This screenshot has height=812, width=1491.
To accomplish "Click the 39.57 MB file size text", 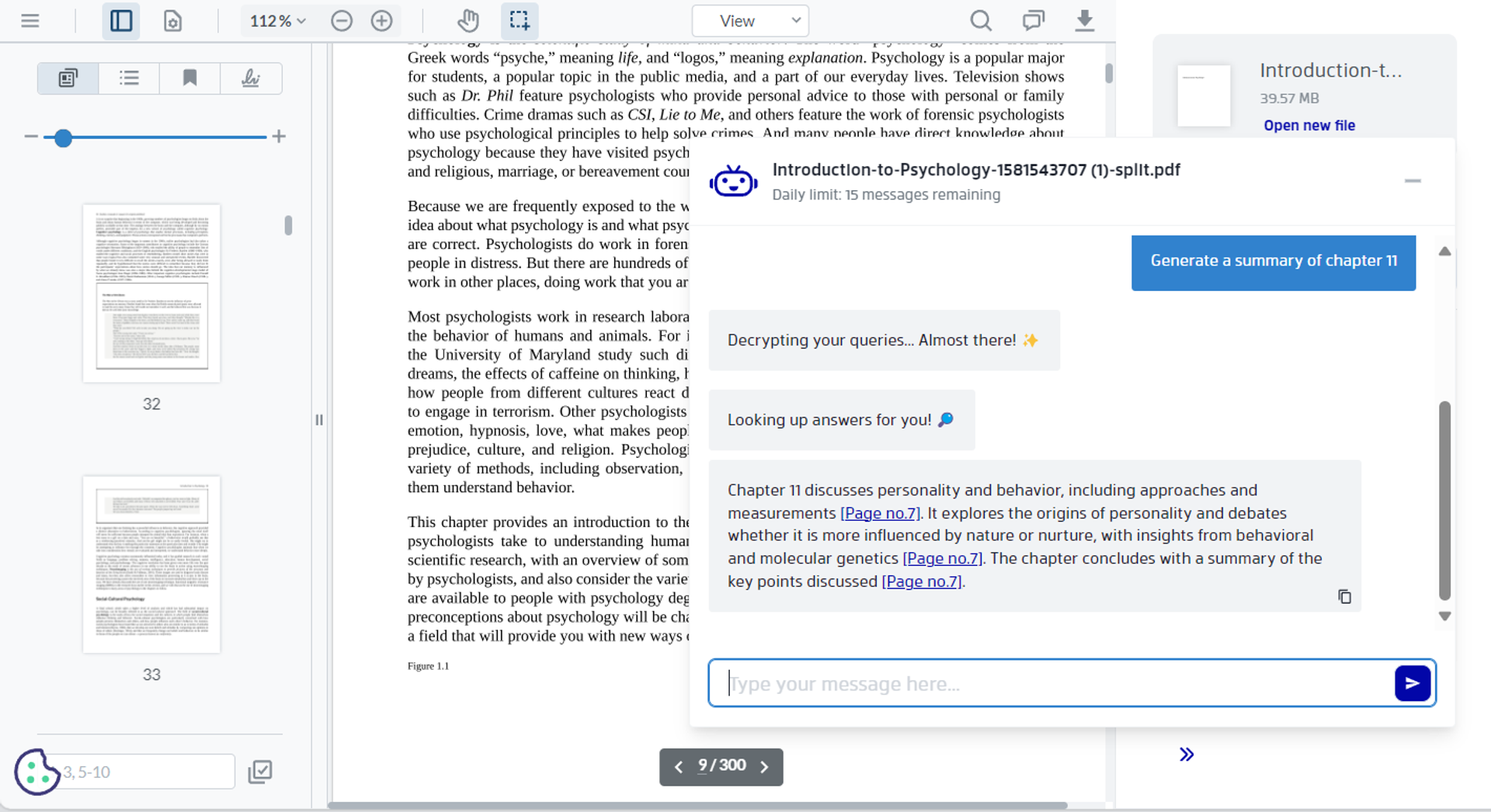I will pyautogui.click(x=1289, y=99).
